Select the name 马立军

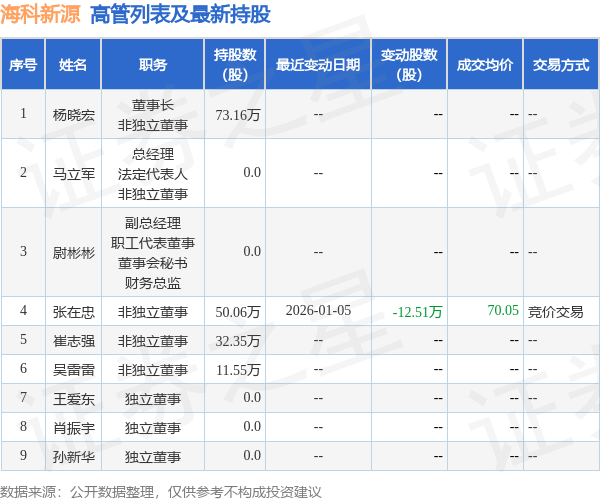[73, 174]
